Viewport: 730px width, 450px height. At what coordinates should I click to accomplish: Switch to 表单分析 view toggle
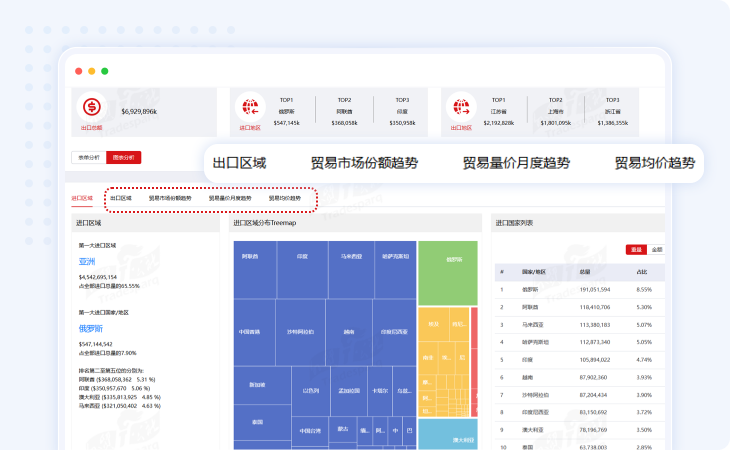point(87,157)
